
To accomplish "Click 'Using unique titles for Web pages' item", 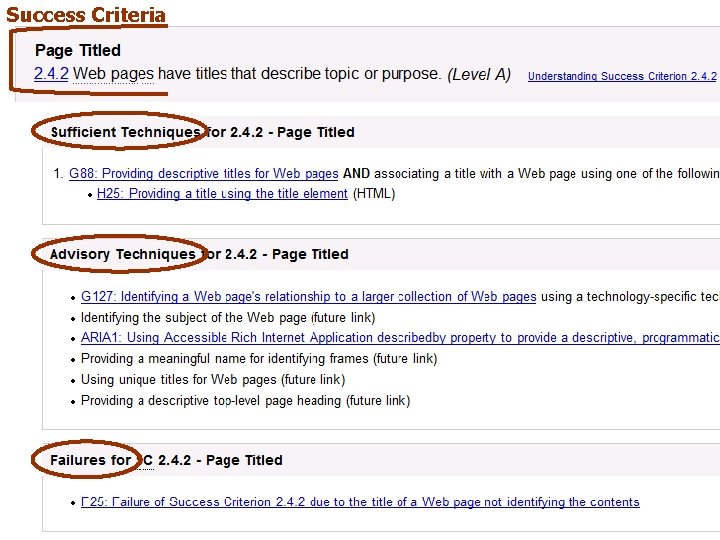I will pos(213,379).
